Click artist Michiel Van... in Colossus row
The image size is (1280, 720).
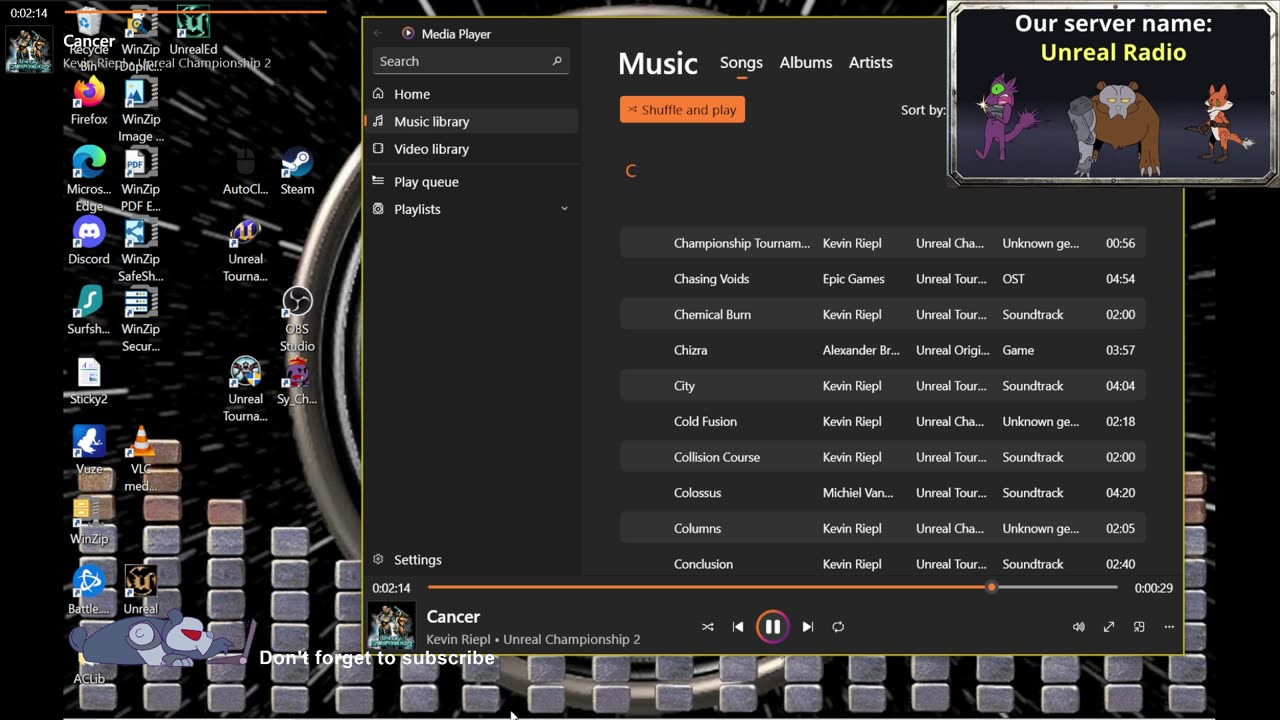pyautogui.click(x=858, y=493)
